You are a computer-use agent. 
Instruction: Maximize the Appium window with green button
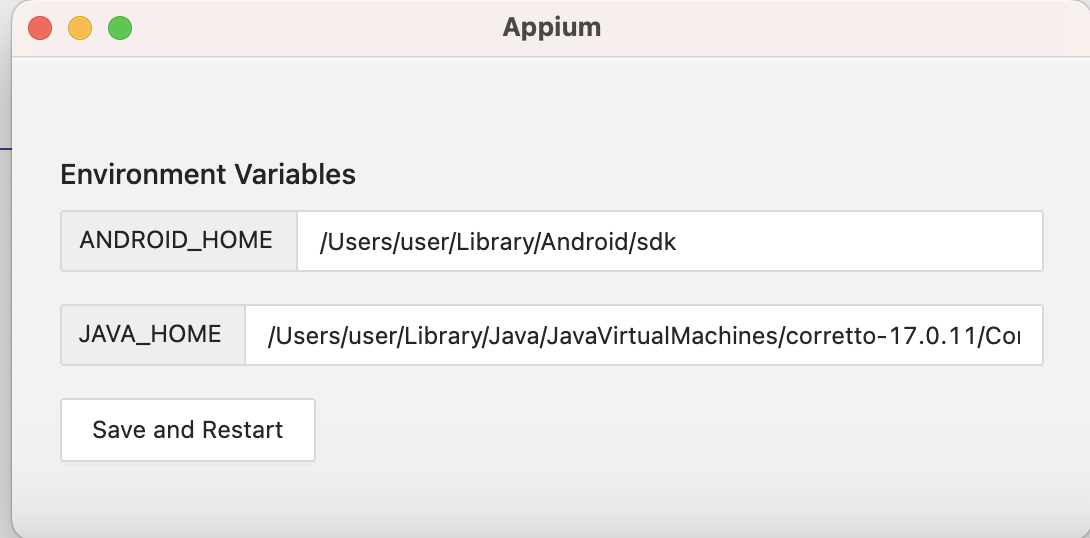tap(120, 28)
